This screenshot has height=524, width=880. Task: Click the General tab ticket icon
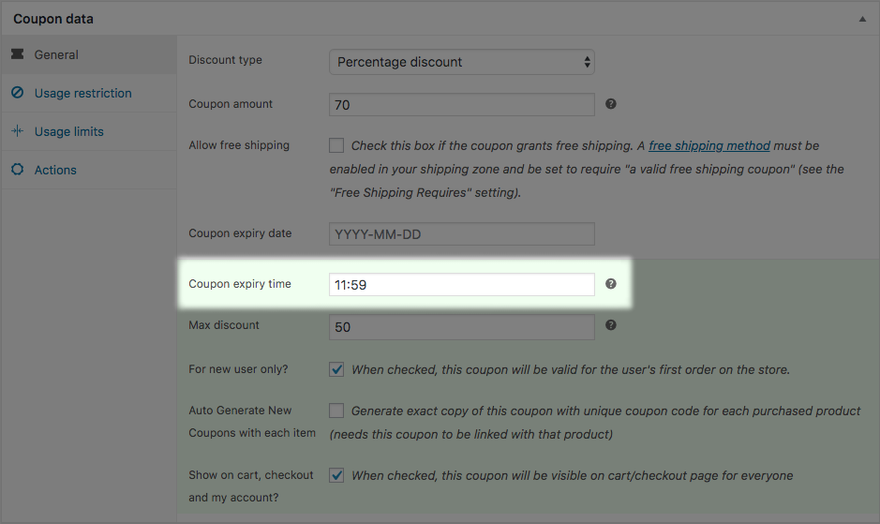coord(17,55)
